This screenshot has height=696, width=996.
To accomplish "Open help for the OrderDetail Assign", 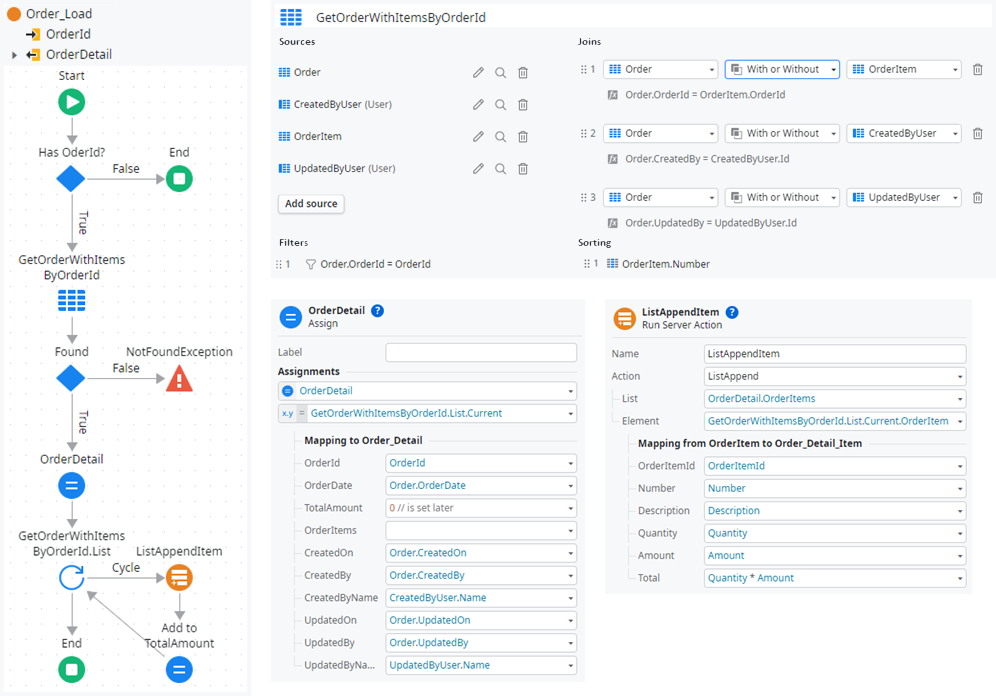I will 377,311.
